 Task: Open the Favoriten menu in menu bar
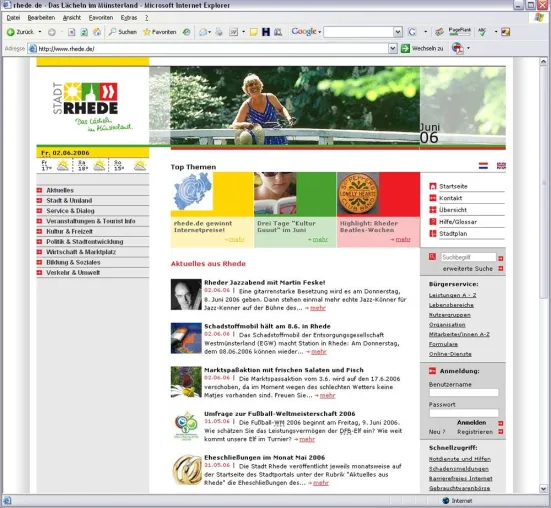click(x=101, y=18)
